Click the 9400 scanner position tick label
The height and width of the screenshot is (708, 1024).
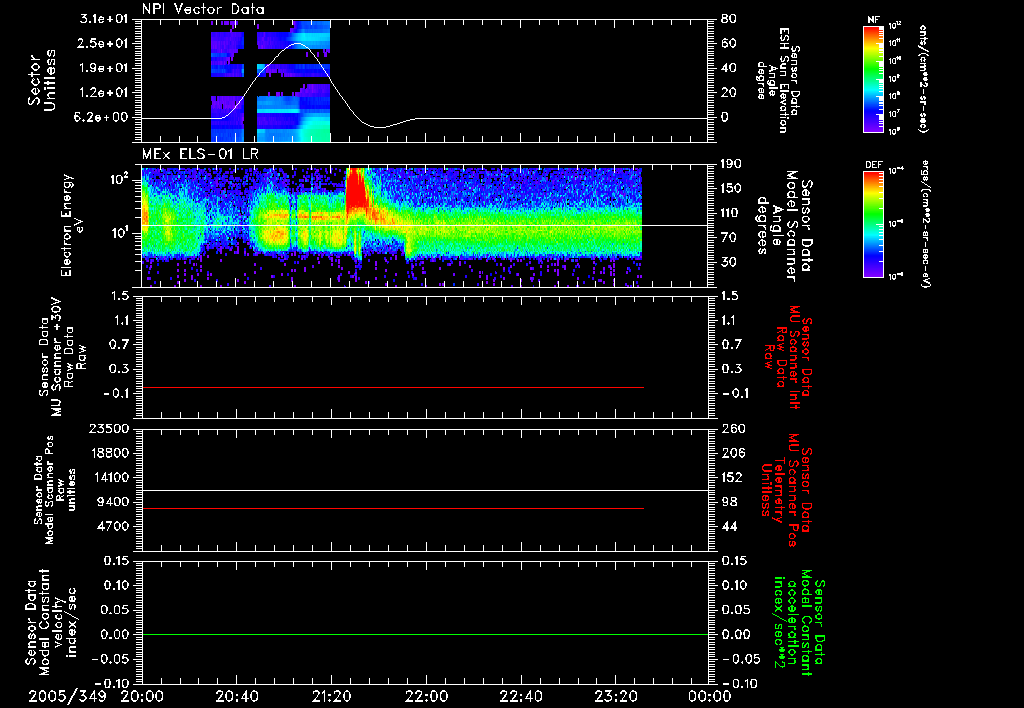tap(113, 502)
